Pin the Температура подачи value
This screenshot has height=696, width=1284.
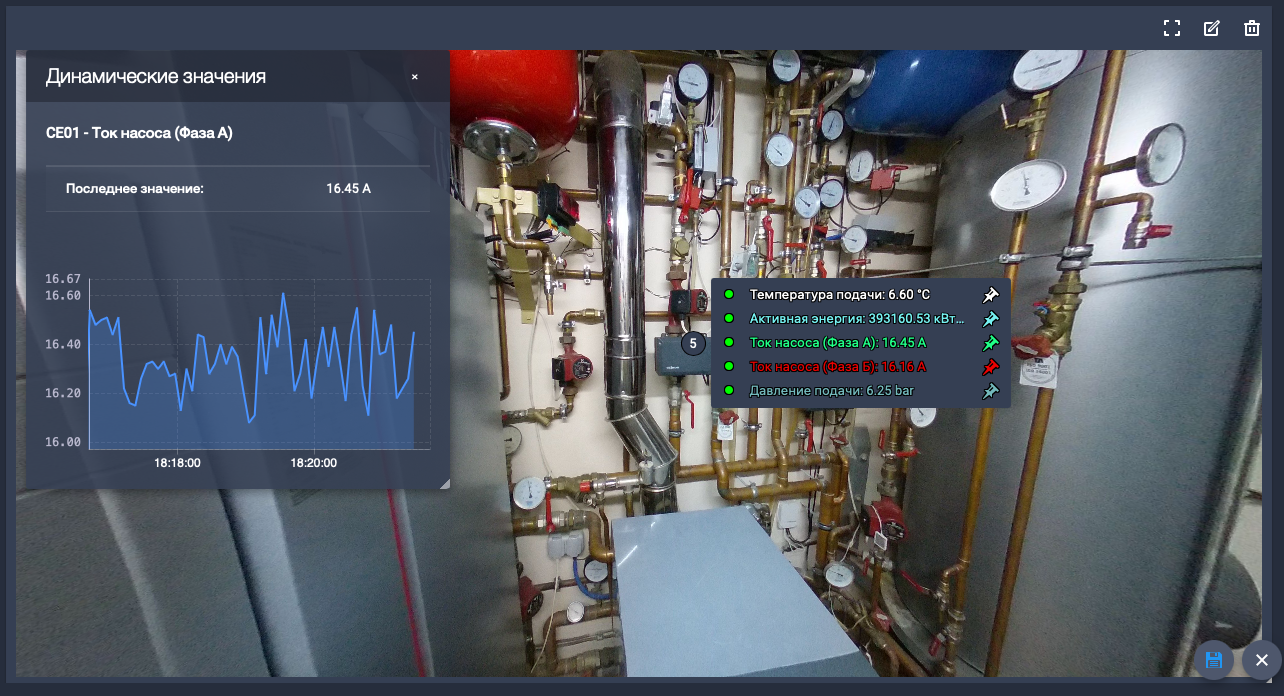pyautogui.click(x=990, y=295)
